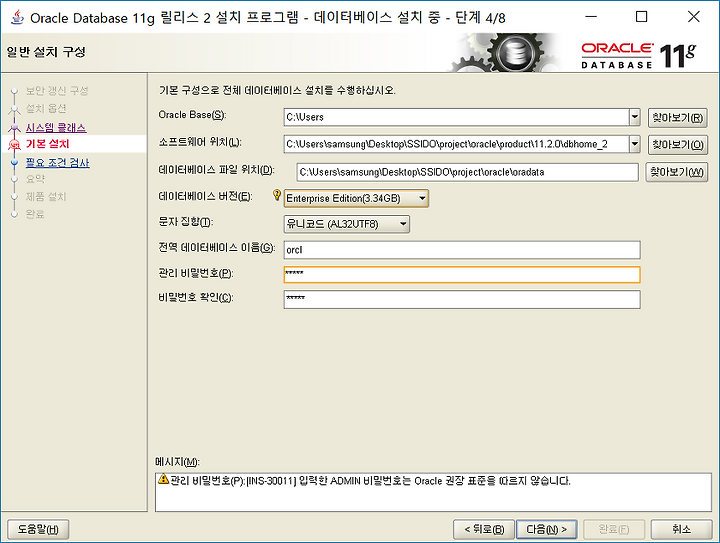Click the red current-step icon beside 기본 설치
Viewport: 720px width, 543px height.
pyautogui.click(x=14, y=145)
